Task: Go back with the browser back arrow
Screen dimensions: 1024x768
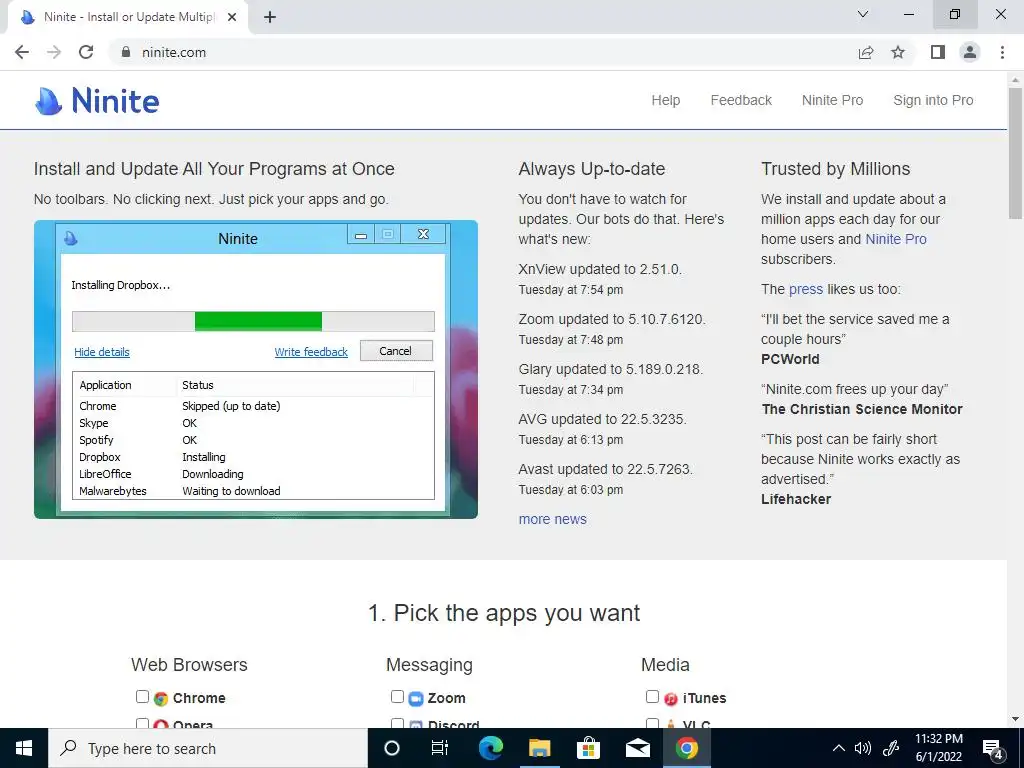Action: pyautogui.click(x=22, y=52)
